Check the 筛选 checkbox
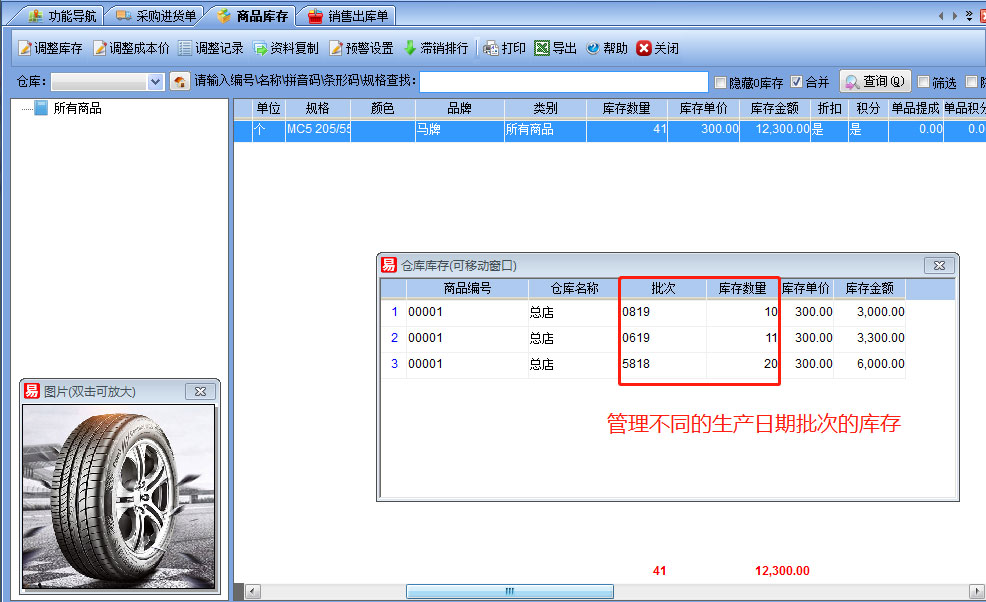Image resolution: width=986 pixels, height=602 pixels. (923, 82)
